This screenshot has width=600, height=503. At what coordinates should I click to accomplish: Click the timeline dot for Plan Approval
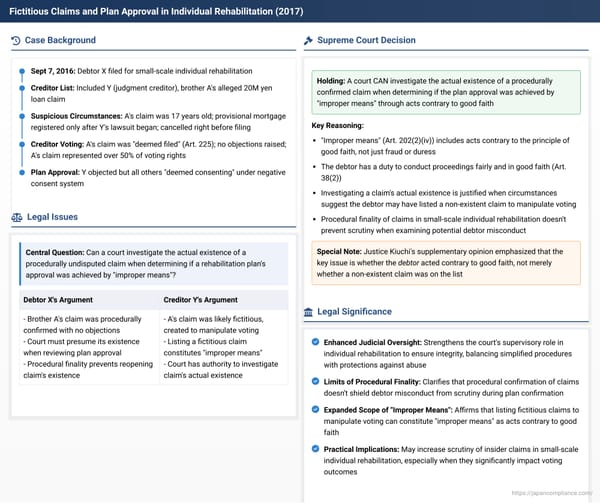tap(22, 173)
